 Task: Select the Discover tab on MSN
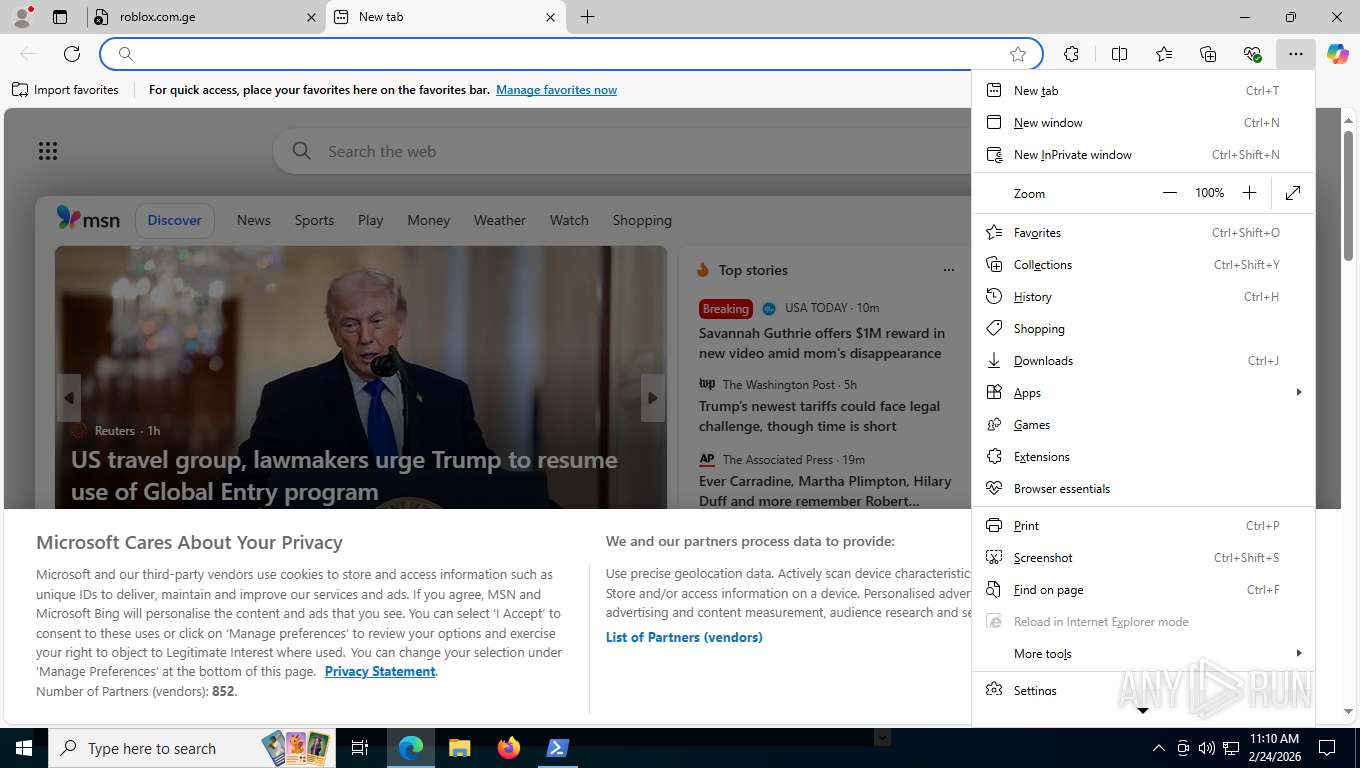(x=174, y=220)
